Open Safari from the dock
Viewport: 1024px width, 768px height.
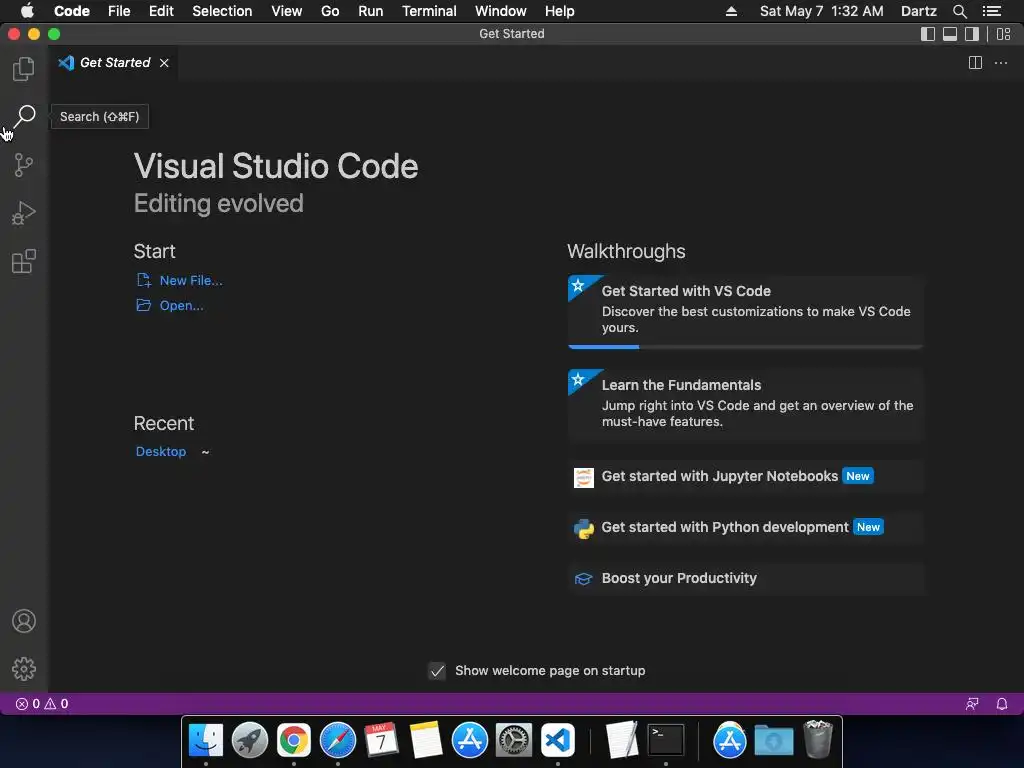pos(338,741)
